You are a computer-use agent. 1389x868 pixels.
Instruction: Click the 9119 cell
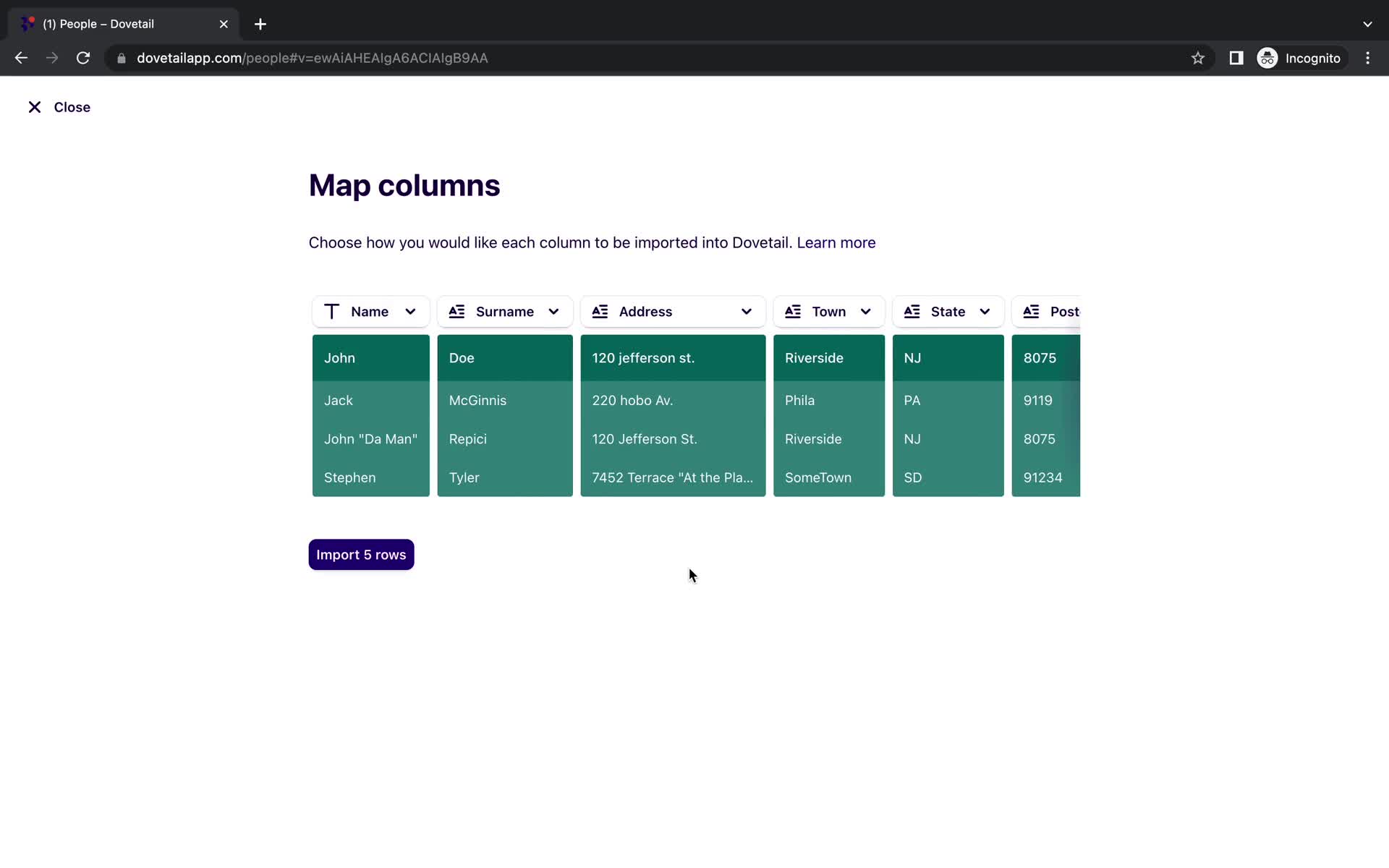pos(1046,401)
